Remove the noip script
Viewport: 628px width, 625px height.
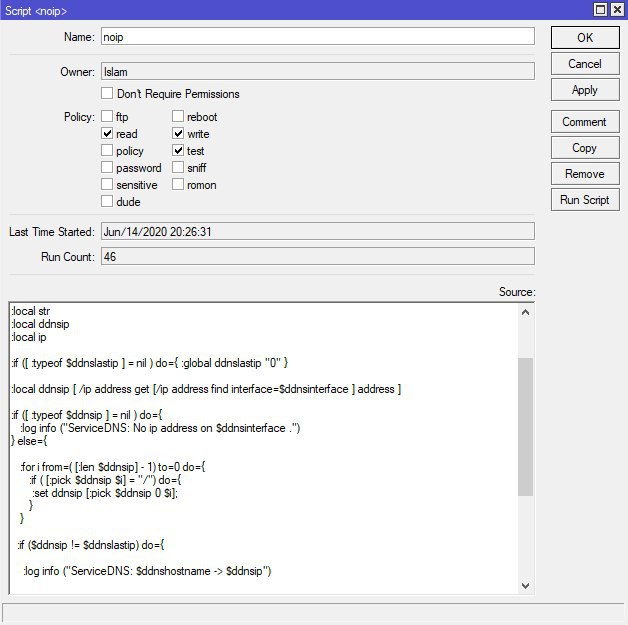(585, 174)
